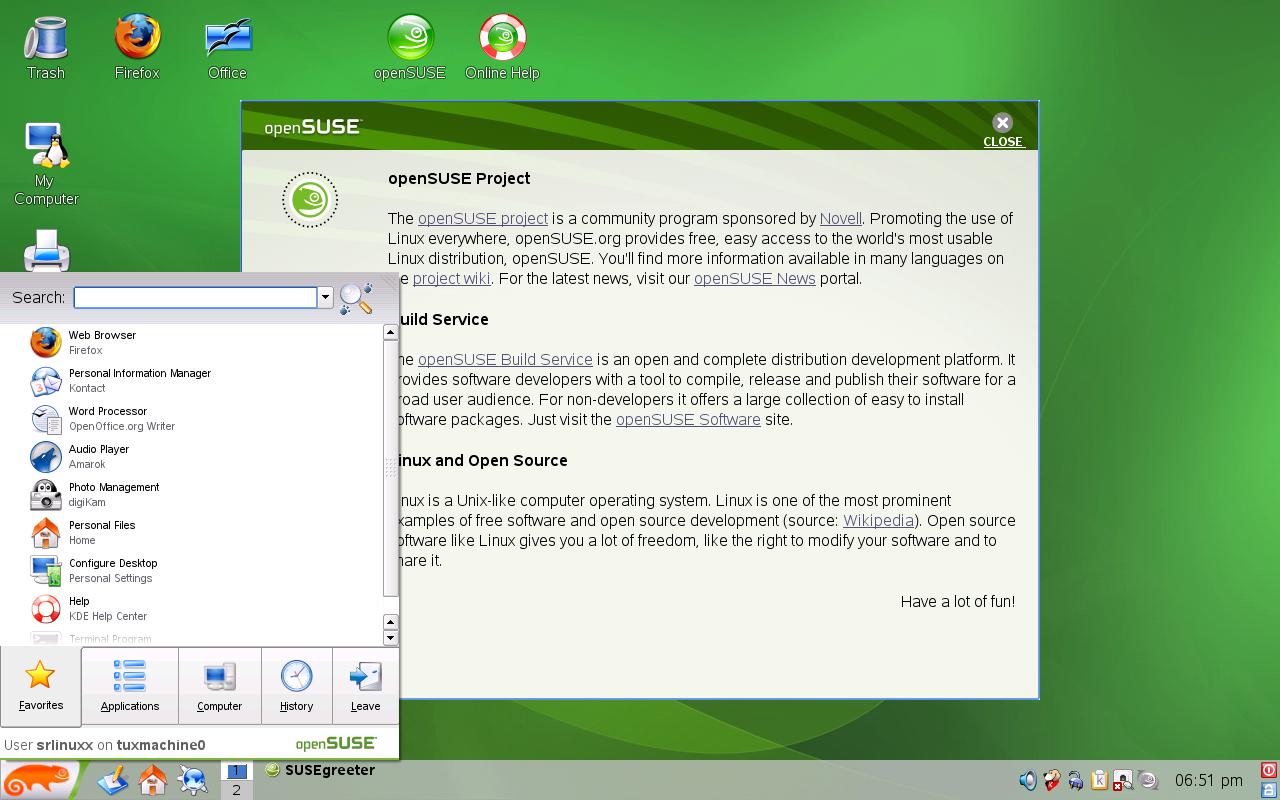This screenshot has width=1280, height=800.
Task: Switch to the History tab
Action: point(296,686)
